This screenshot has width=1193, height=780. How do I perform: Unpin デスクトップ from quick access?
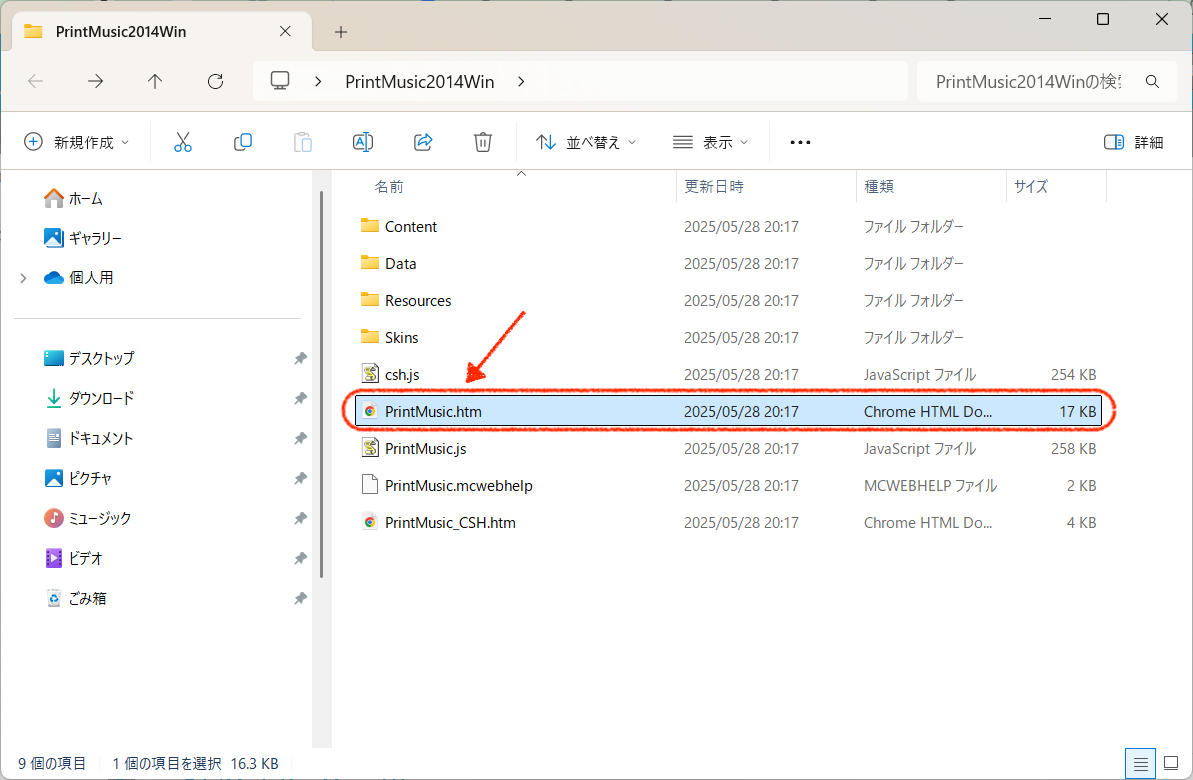point(301,358)
